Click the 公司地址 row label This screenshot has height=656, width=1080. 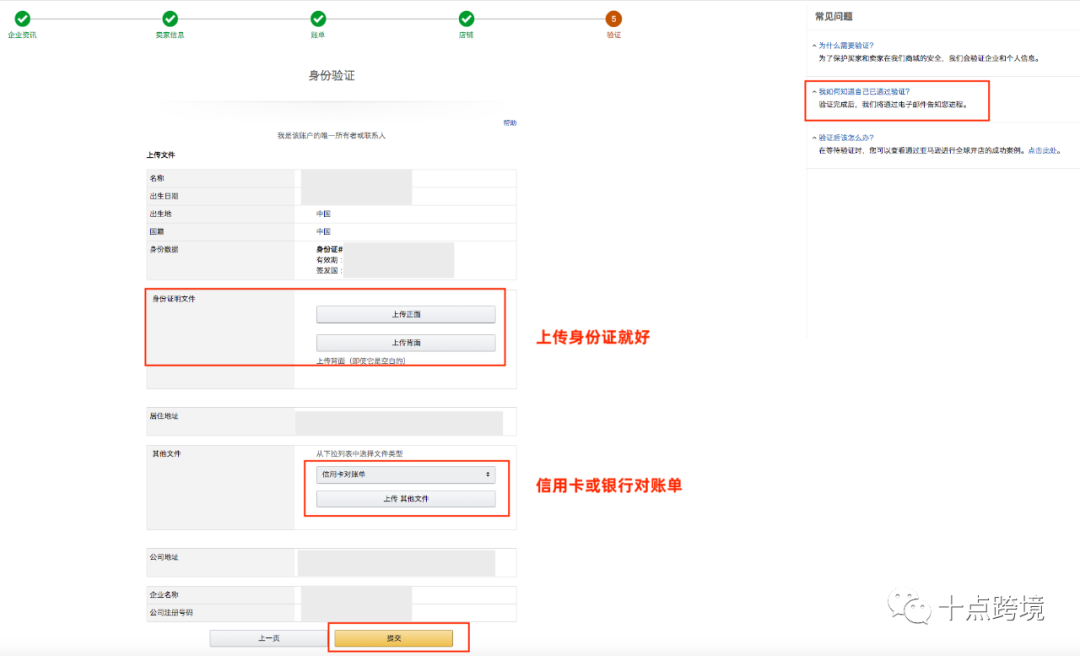coord(164,557)
